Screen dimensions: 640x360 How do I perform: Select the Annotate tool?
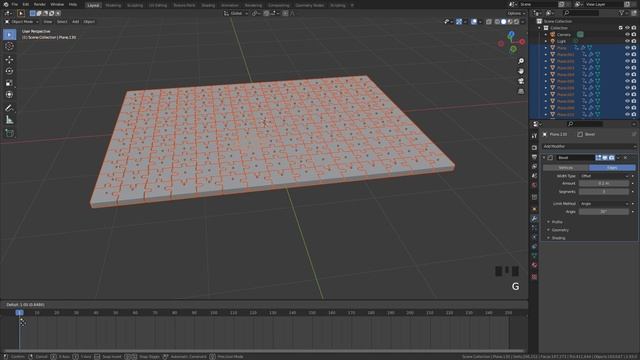(x=9, y=108)
